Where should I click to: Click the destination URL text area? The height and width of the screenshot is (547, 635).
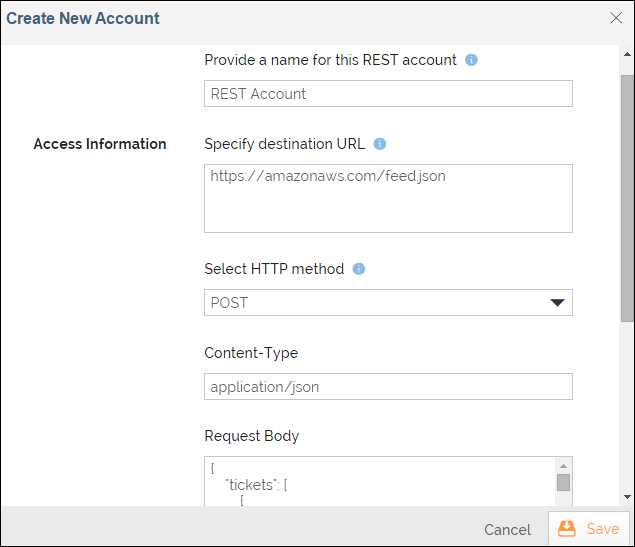[x=388, y=198]
